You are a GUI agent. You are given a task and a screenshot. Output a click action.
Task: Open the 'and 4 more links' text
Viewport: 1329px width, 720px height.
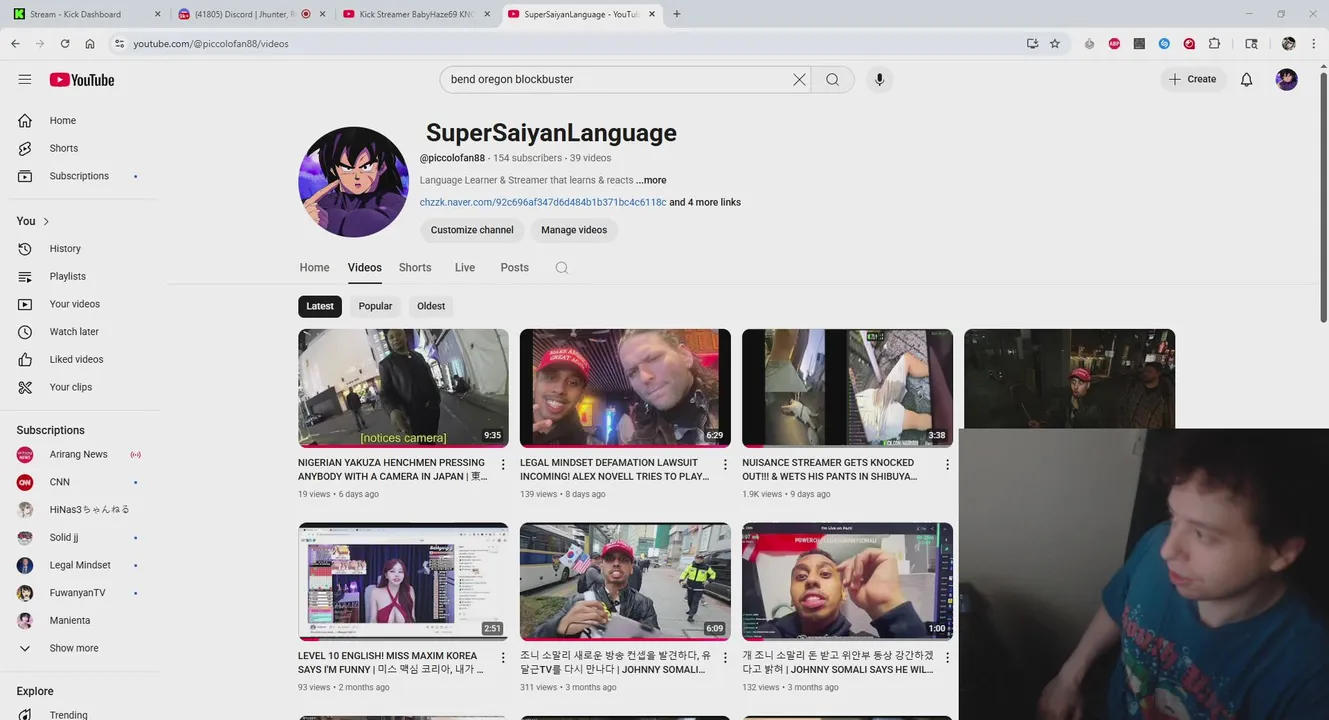coord(705,203)
